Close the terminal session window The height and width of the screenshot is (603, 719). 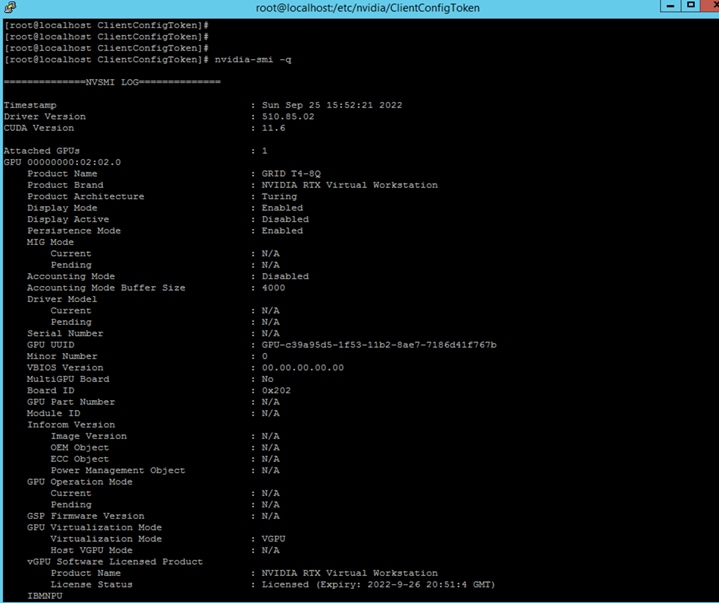(x=711, y=6)
